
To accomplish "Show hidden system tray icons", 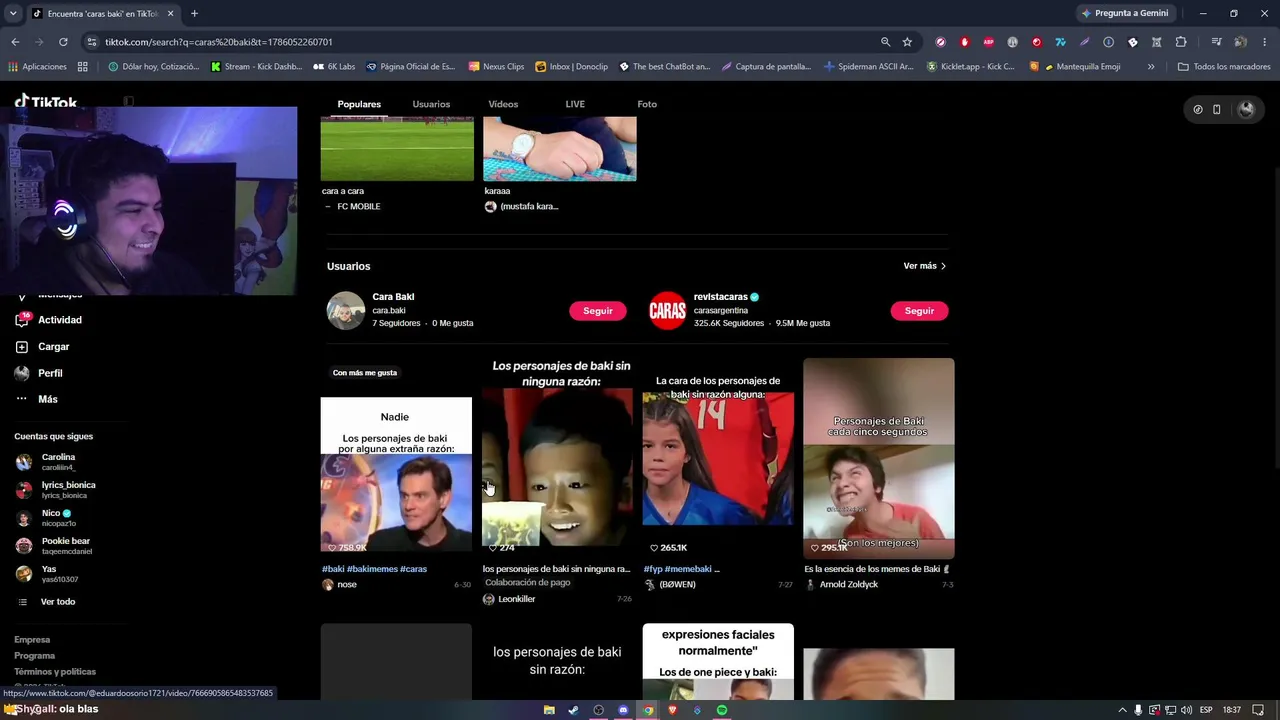I will click(1122, 710).
